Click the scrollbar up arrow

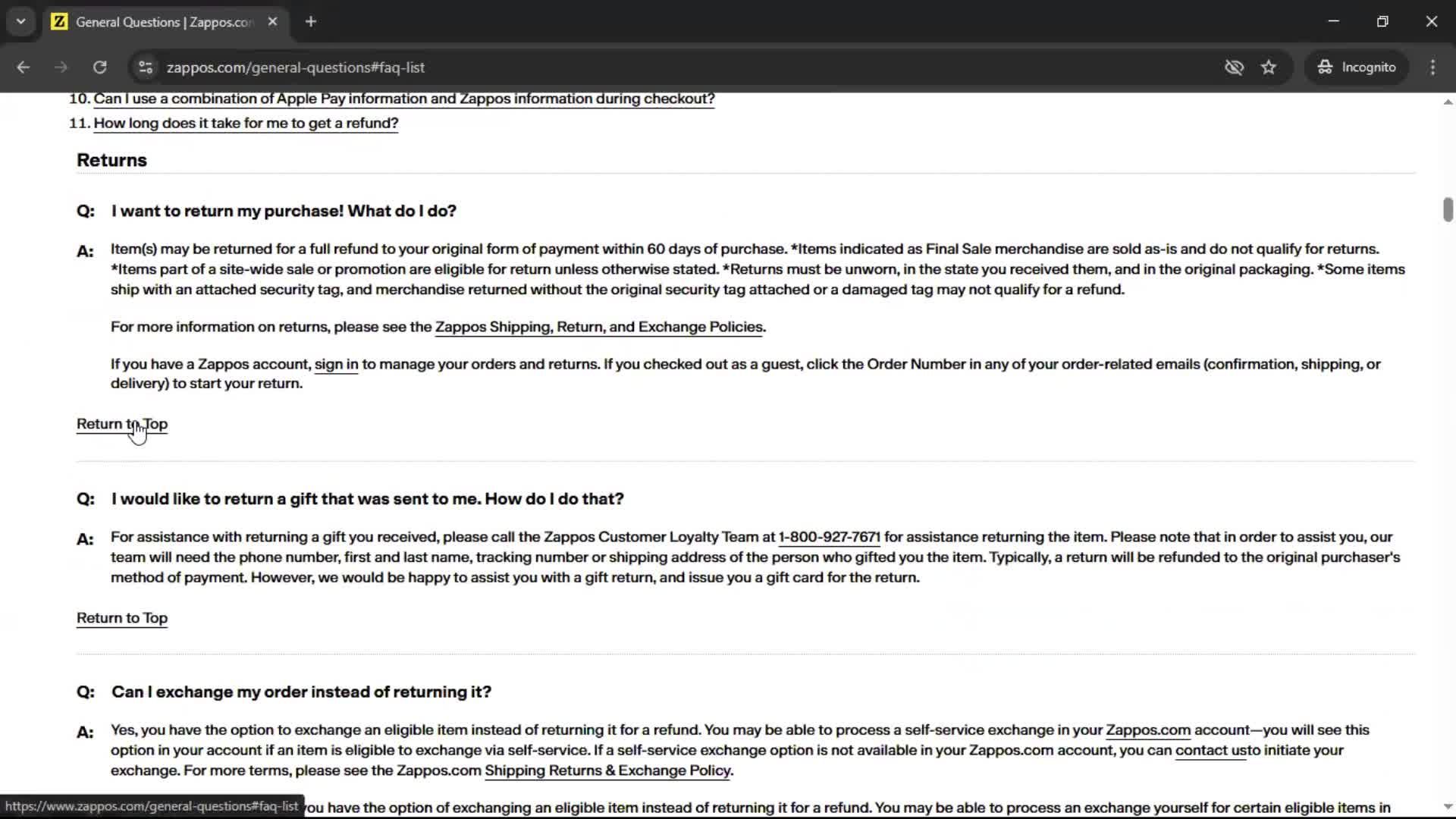1448,102
